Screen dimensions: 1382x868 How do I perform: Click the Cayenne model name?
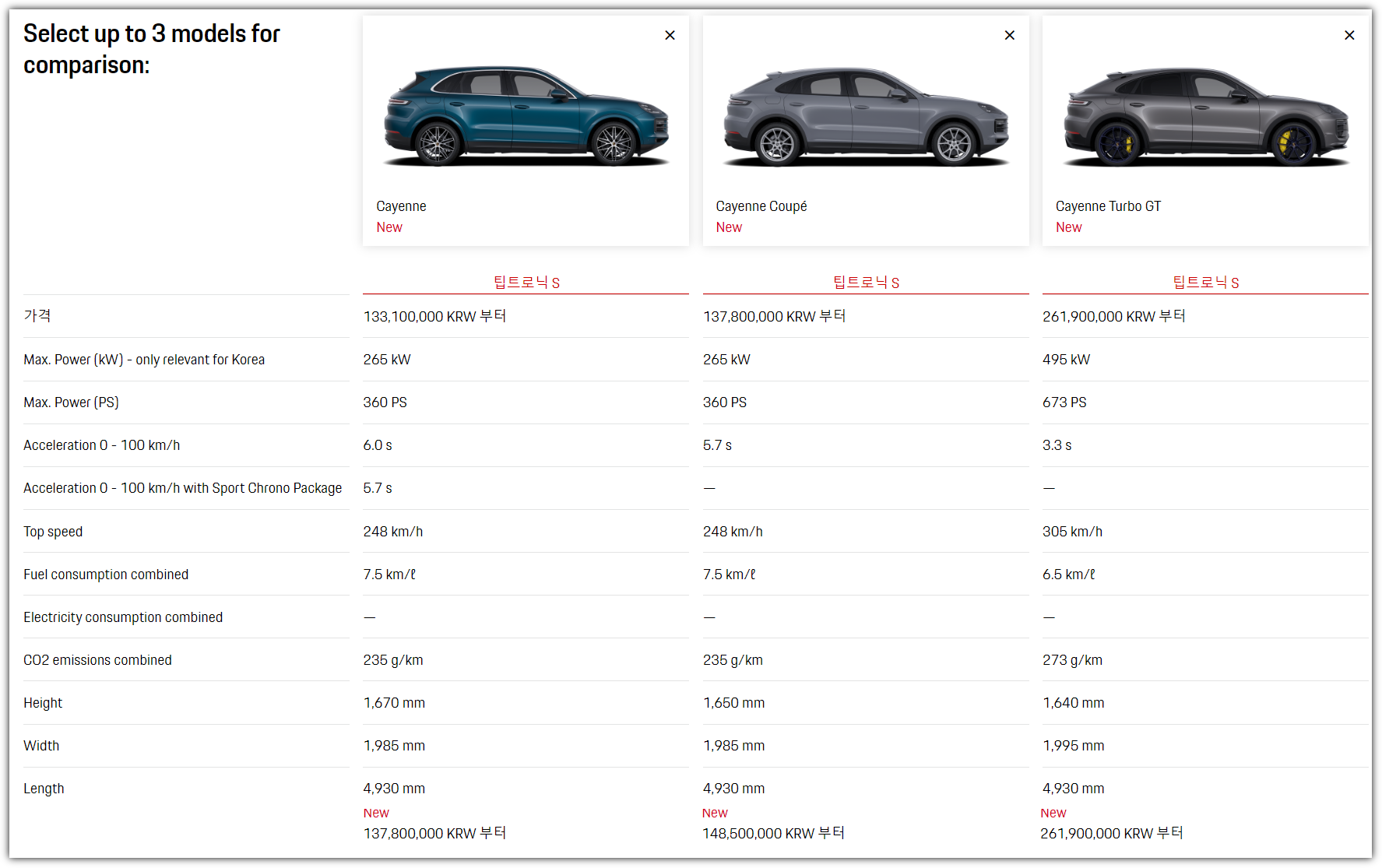point(401,206)
